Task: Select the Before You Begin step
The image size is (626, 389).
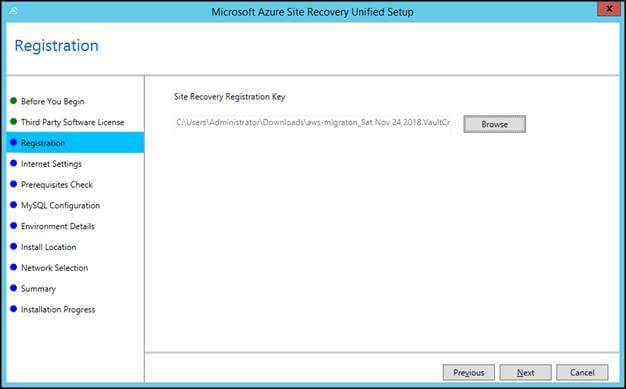Action: pyautogui.click(x=53, y=101)
